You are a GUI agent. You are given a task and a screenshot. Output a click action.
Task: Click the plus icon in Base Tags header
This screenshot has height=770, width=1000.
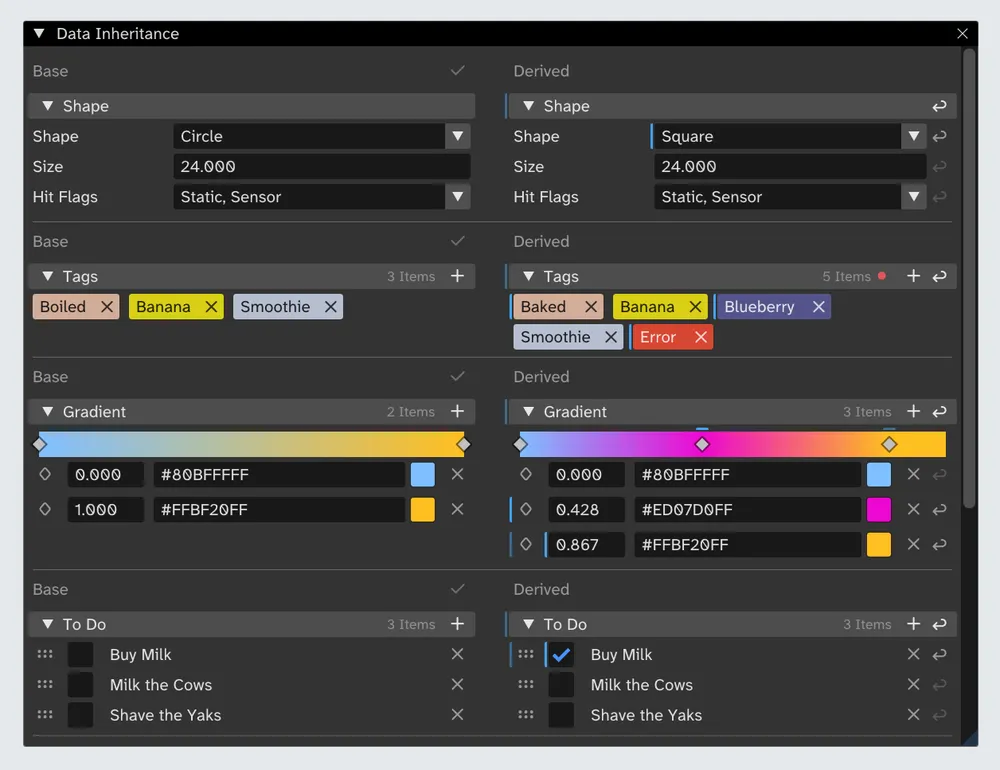(x=457, y=276)
